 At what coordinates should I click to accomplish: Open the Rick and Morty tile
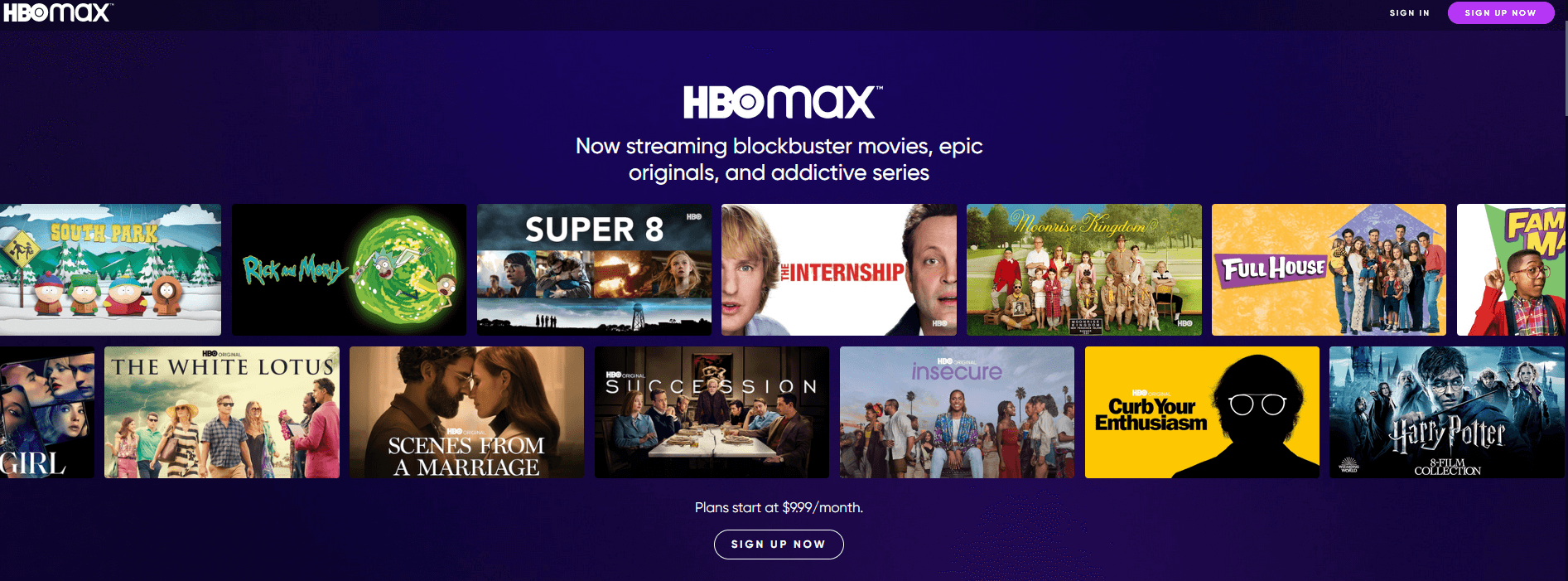(x=349, y=269)
